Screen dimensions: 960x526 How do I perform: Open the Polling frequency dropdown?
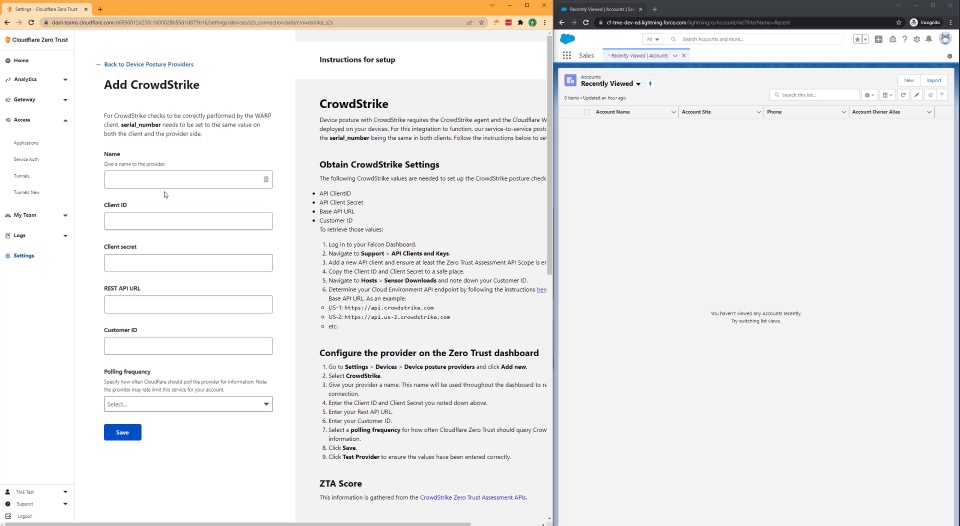tap(188, 404)
